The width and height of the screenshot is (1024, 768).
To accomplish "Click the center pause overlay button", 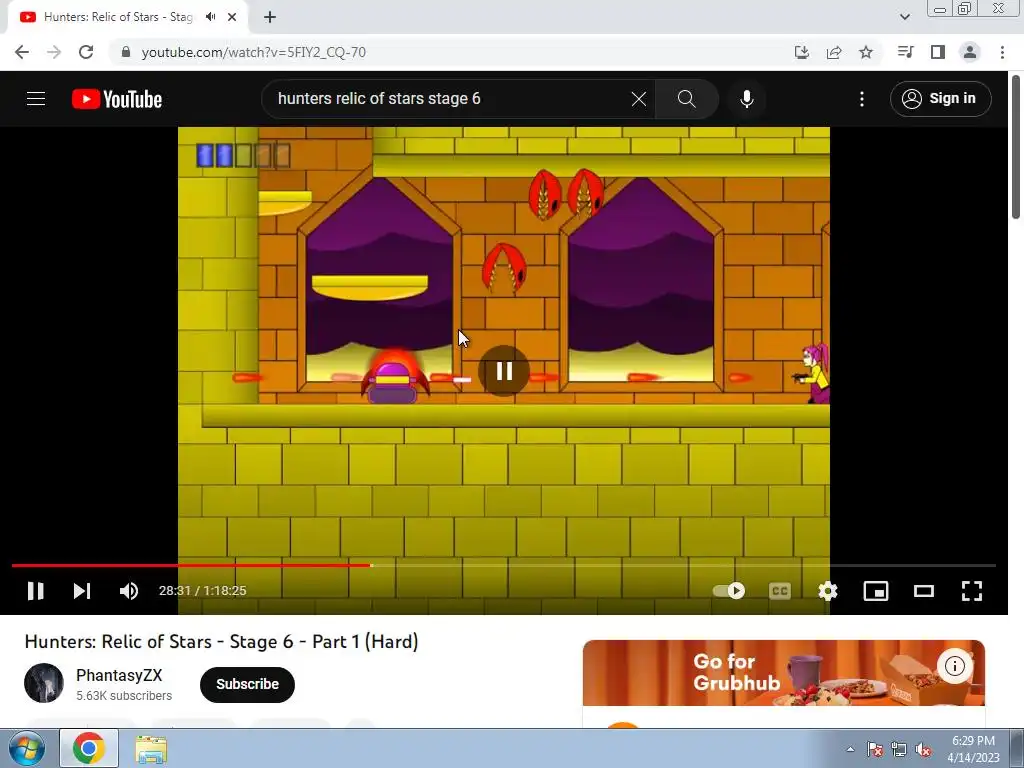I will 504,371.
